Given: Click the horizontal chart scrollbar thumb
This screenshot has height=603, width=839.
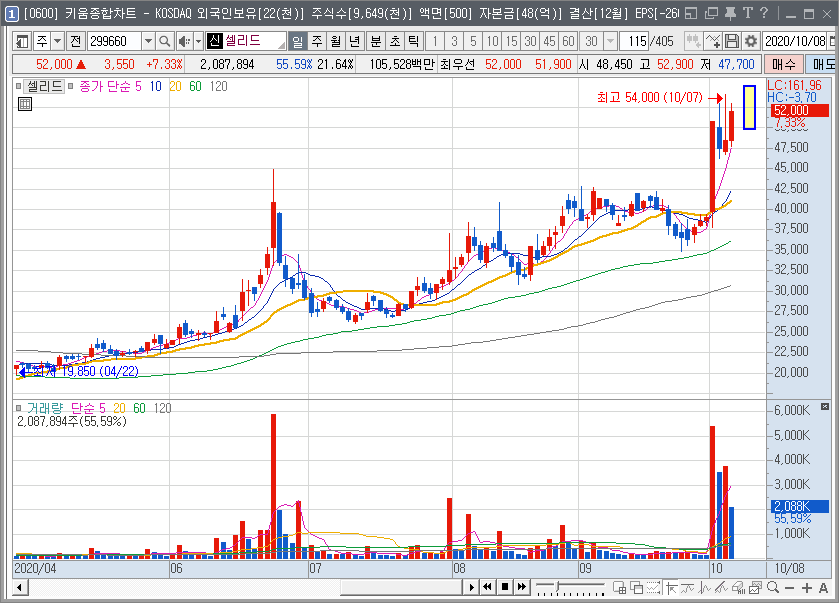Looking at the screenshot, I should tap(401, 587).
